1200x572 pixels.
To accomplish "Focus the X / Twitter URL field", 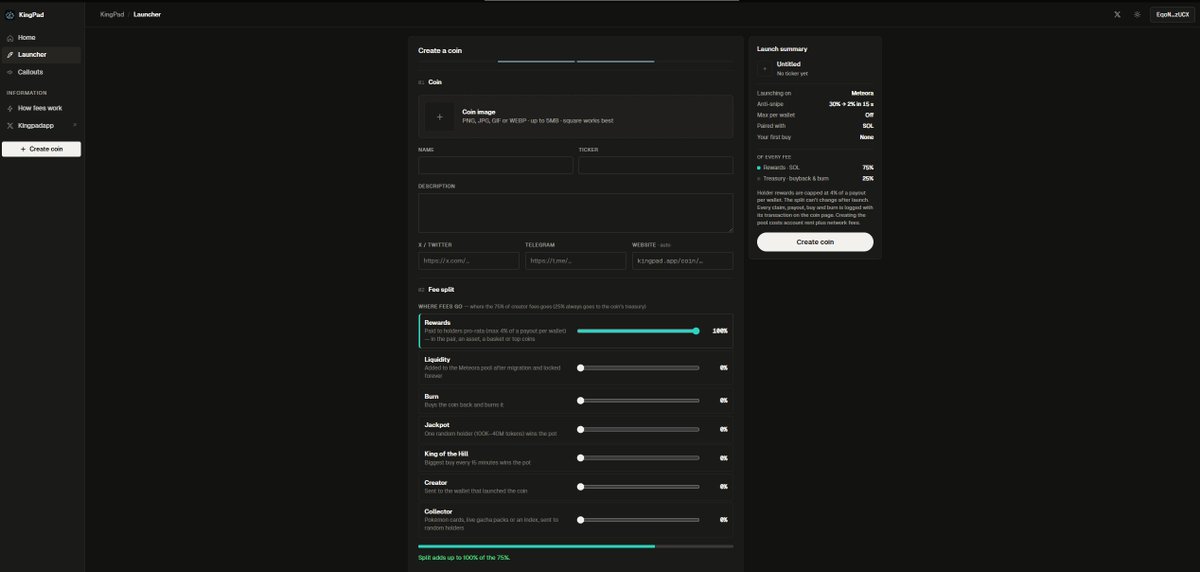I will tap(469, 261).
